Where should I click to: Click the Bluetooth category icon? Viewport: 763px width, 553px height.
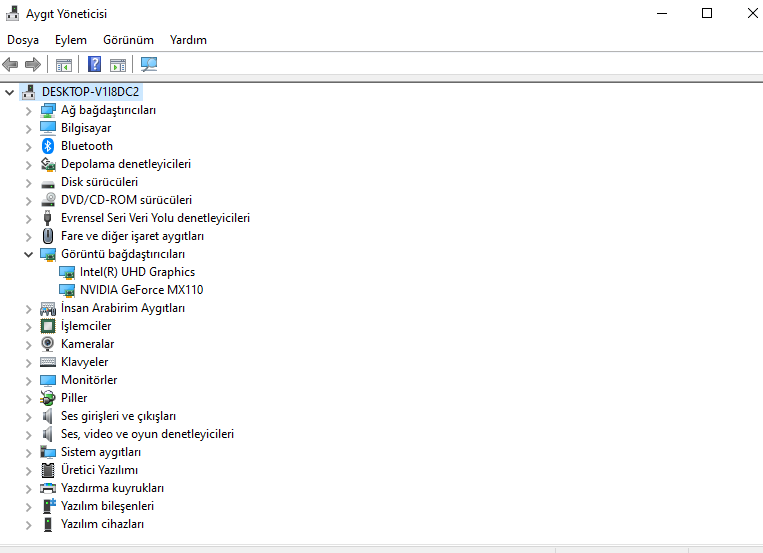click(x=48, y=146)
